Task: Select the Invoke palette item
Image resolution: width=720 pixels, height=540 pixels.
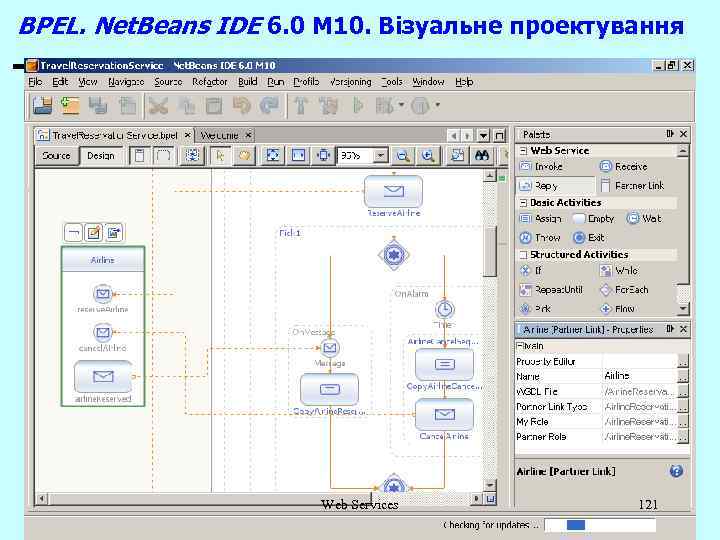Action: click(541, 166)
